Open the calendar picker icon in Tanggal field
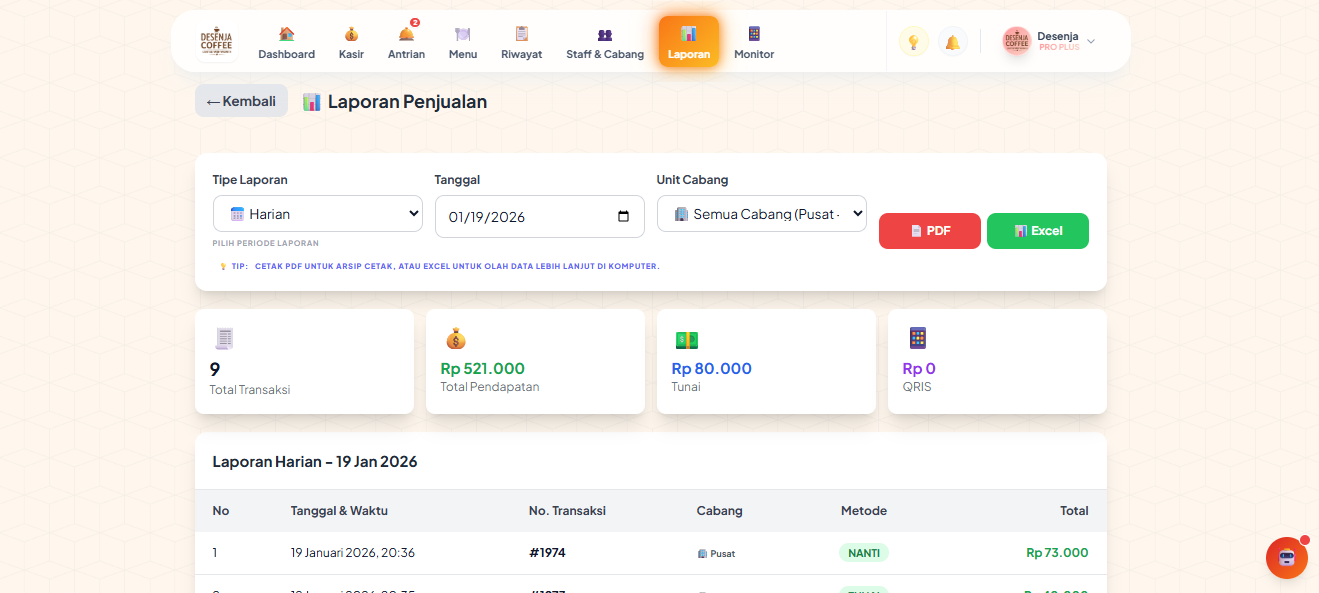Image resolution: width=1319 pixels, height=593 pixels. point(624,217)
